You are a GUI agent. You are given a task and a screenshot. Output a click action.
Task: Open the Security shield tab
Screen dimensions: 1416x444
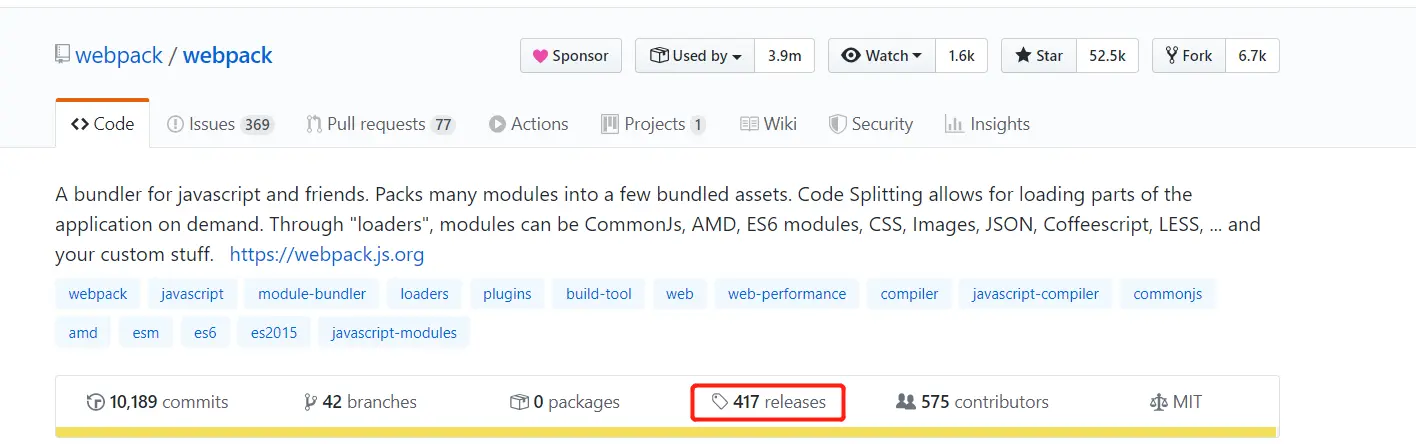pyautogui.click(x=871, y=124)
